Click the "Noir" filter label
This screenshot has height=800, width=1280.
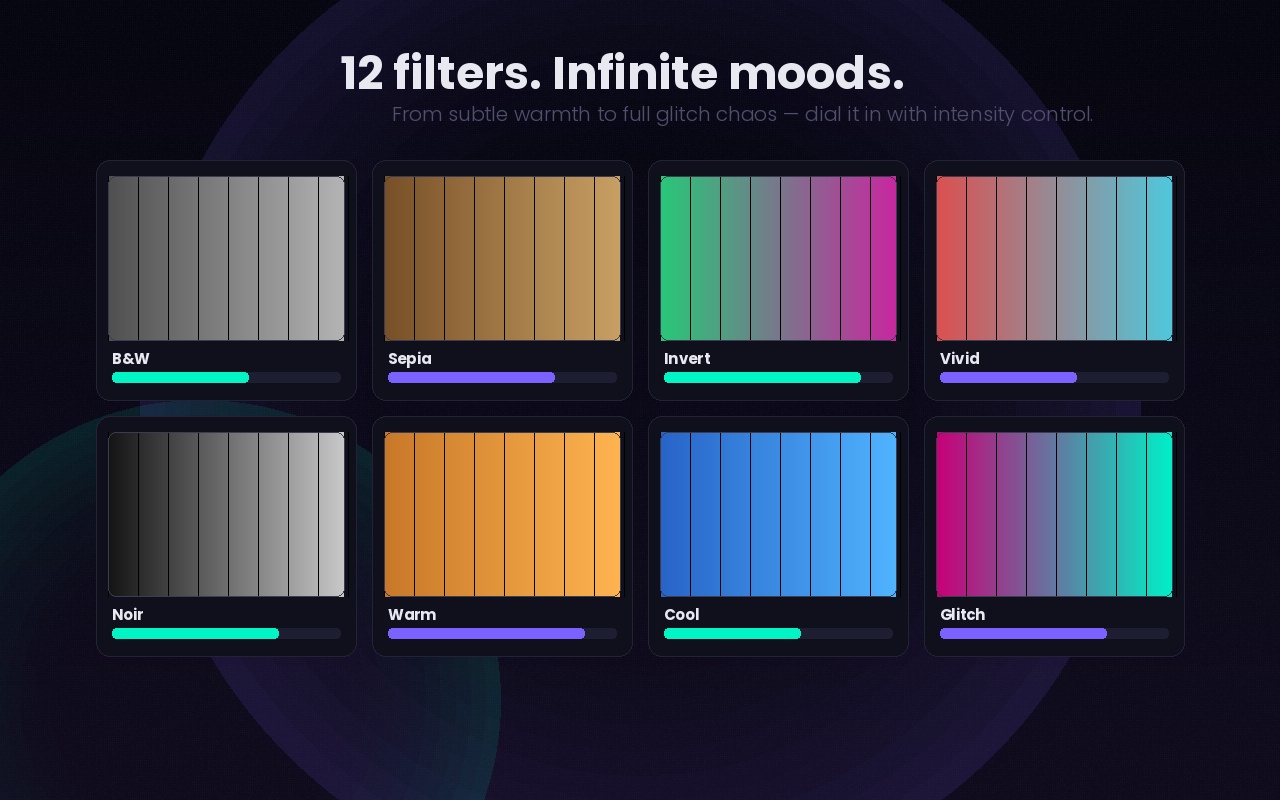tap(128, 615)
